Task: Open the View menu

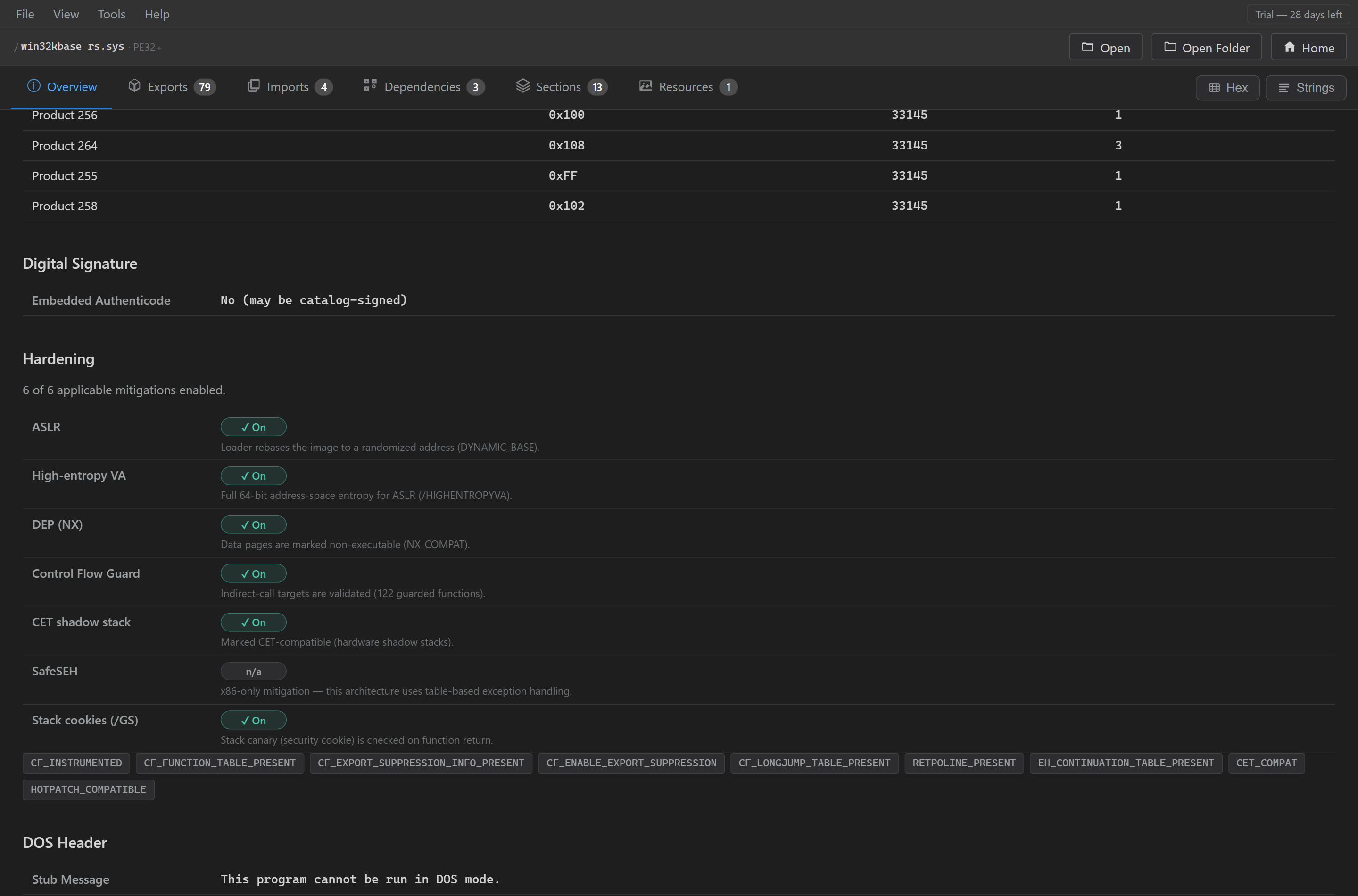Action: tap(66, 14)
